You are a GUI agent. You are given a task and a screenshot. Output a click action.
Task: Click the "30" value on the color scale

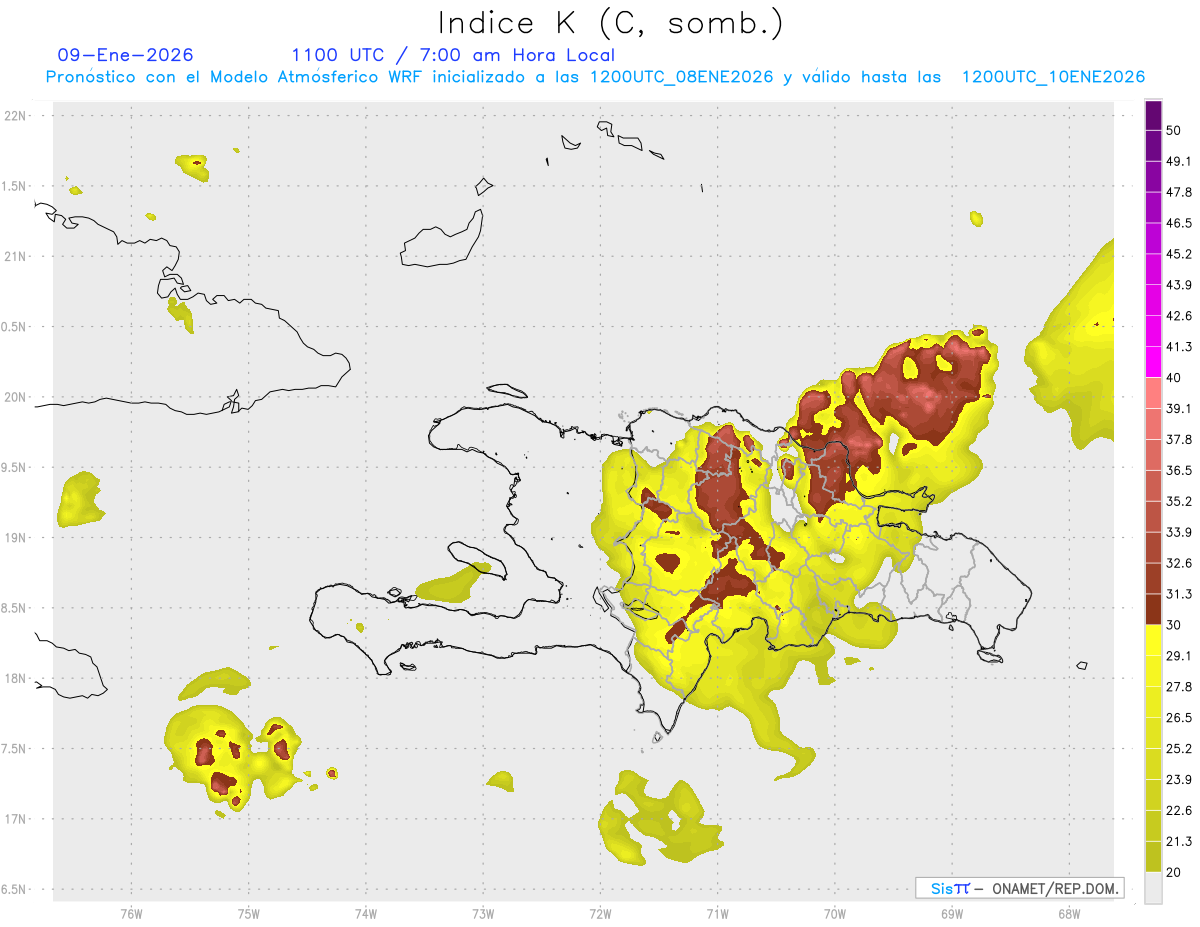(1174, 625)
